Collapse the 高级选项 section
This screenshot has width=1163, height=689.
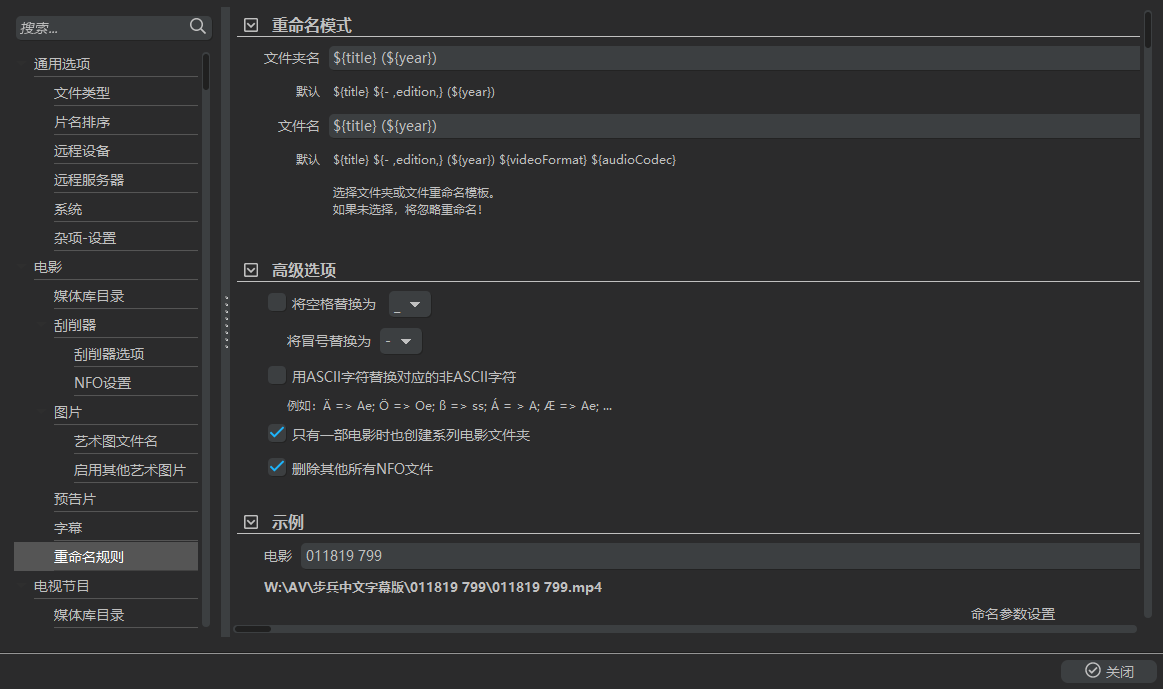point(251,270)
